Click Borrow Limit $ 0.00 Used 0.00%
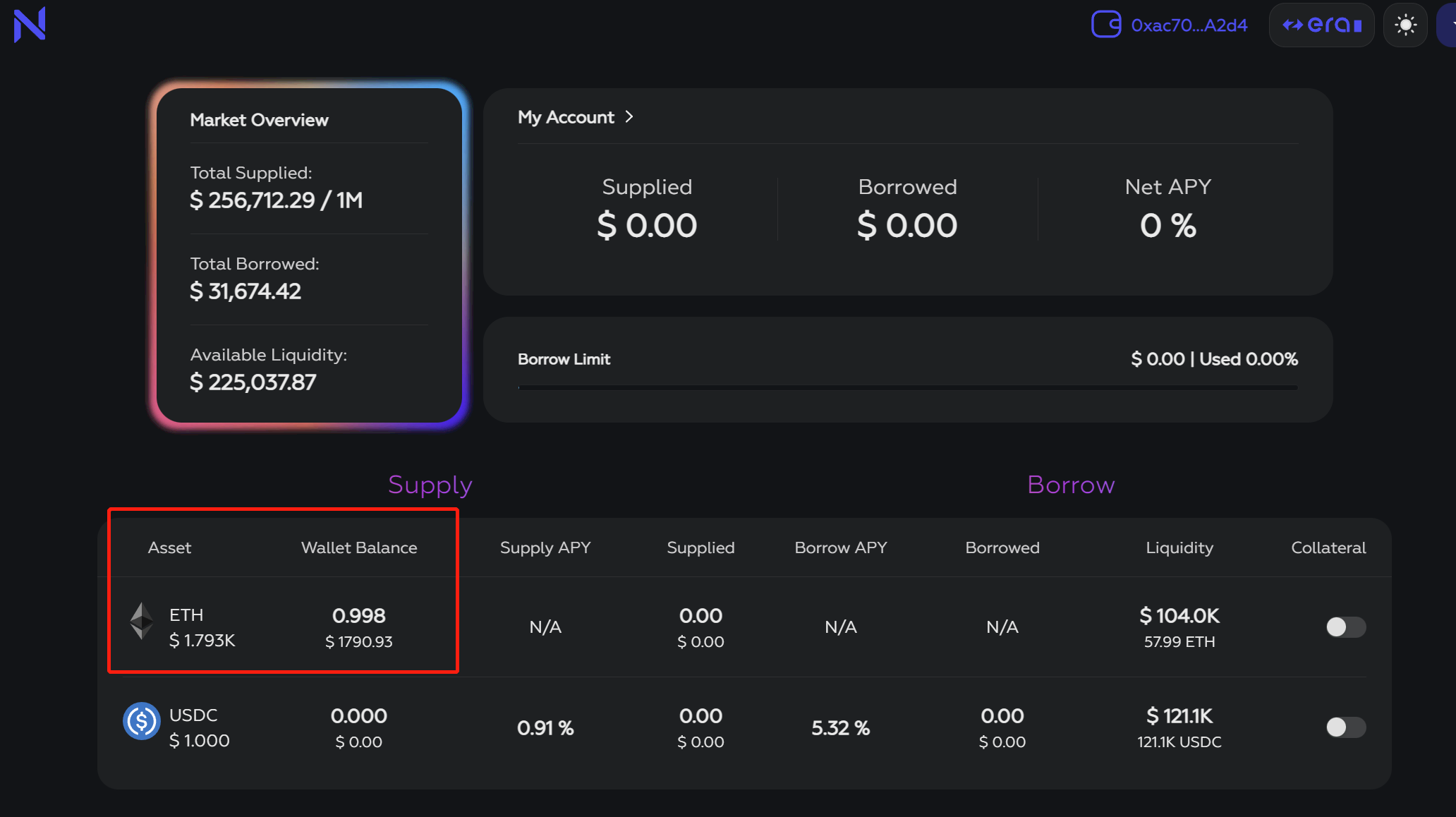The height and width of the screenshot is (817, 1456). point(1214,359)
